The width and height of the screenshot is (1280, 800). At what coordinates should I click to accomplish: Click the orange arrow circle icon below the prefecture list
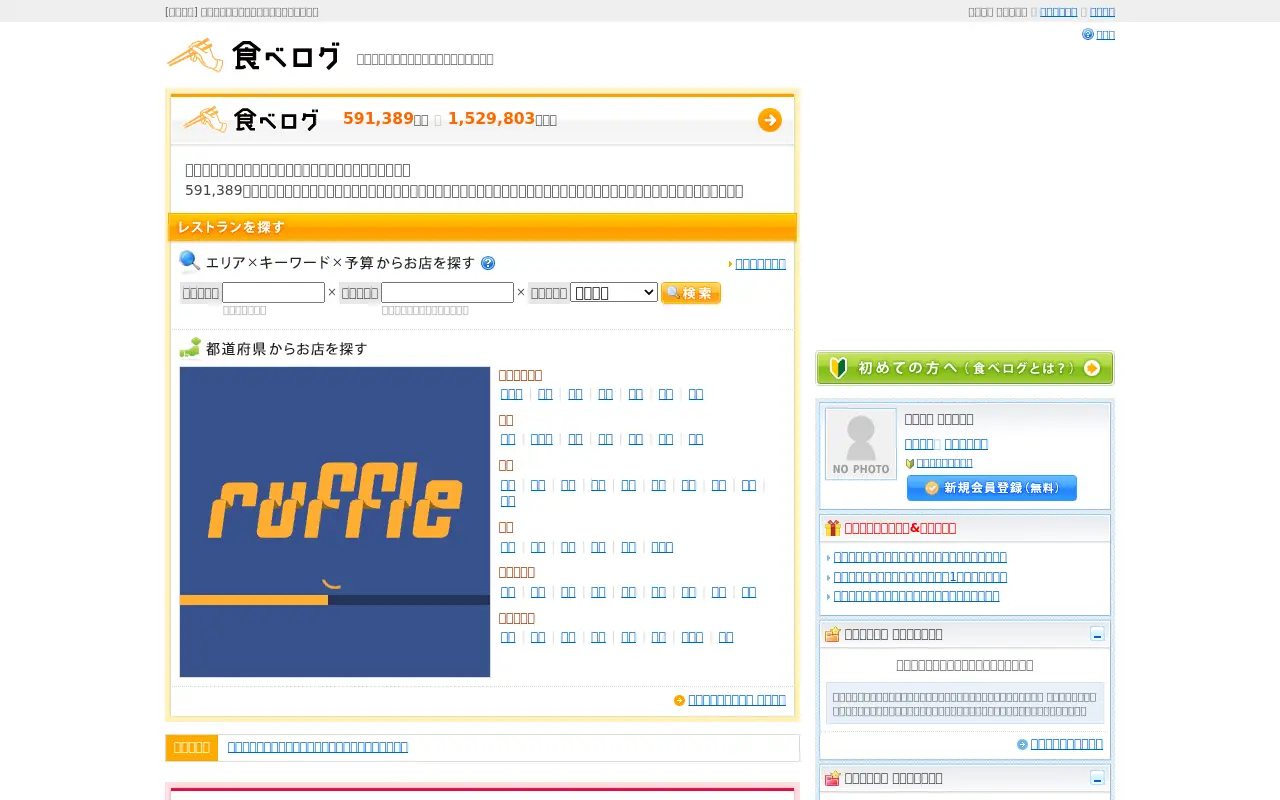click(x=680, y=700)
